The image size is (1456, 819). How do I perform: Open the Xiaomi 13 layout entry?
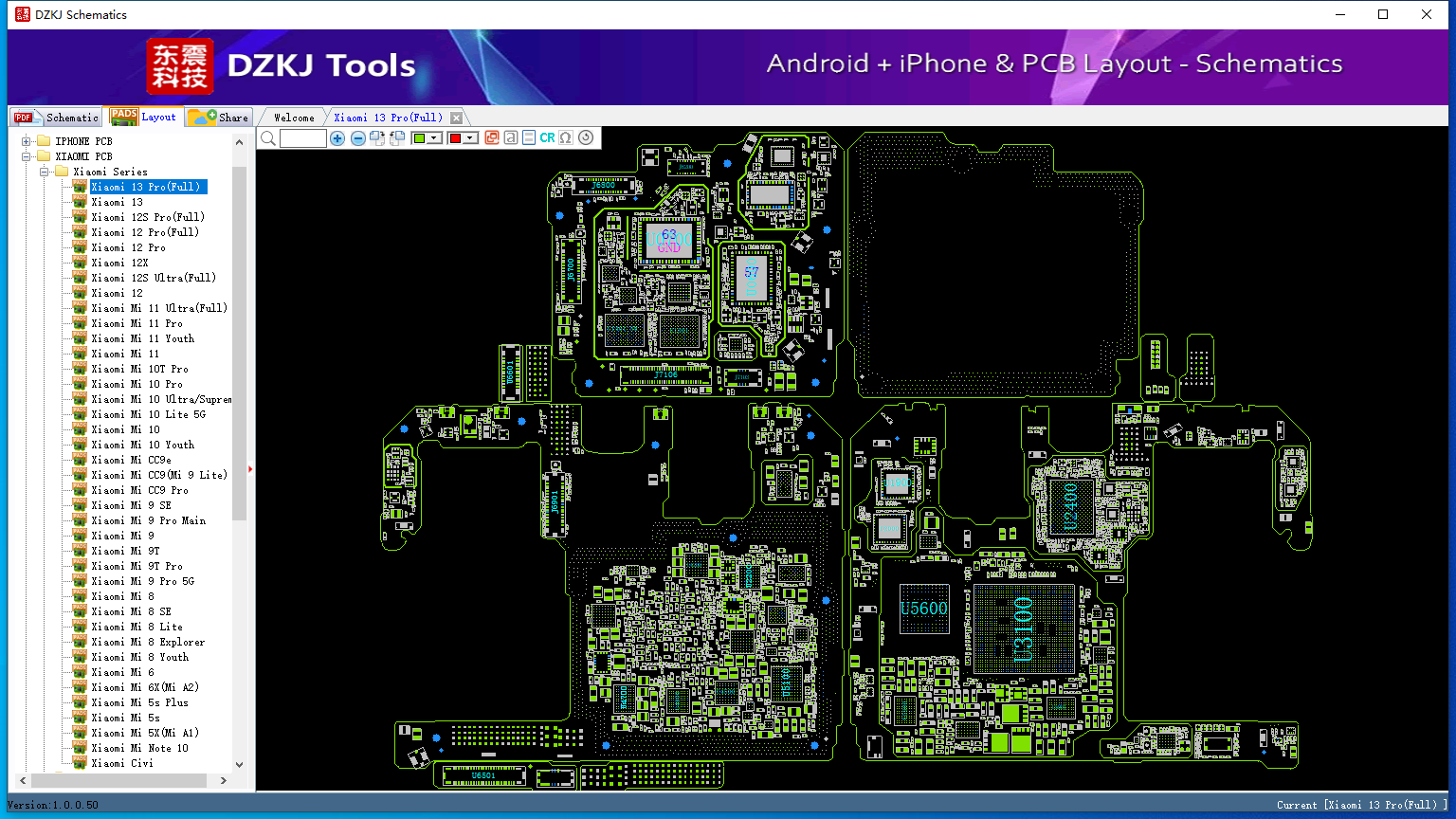click(x=118, y=202)
